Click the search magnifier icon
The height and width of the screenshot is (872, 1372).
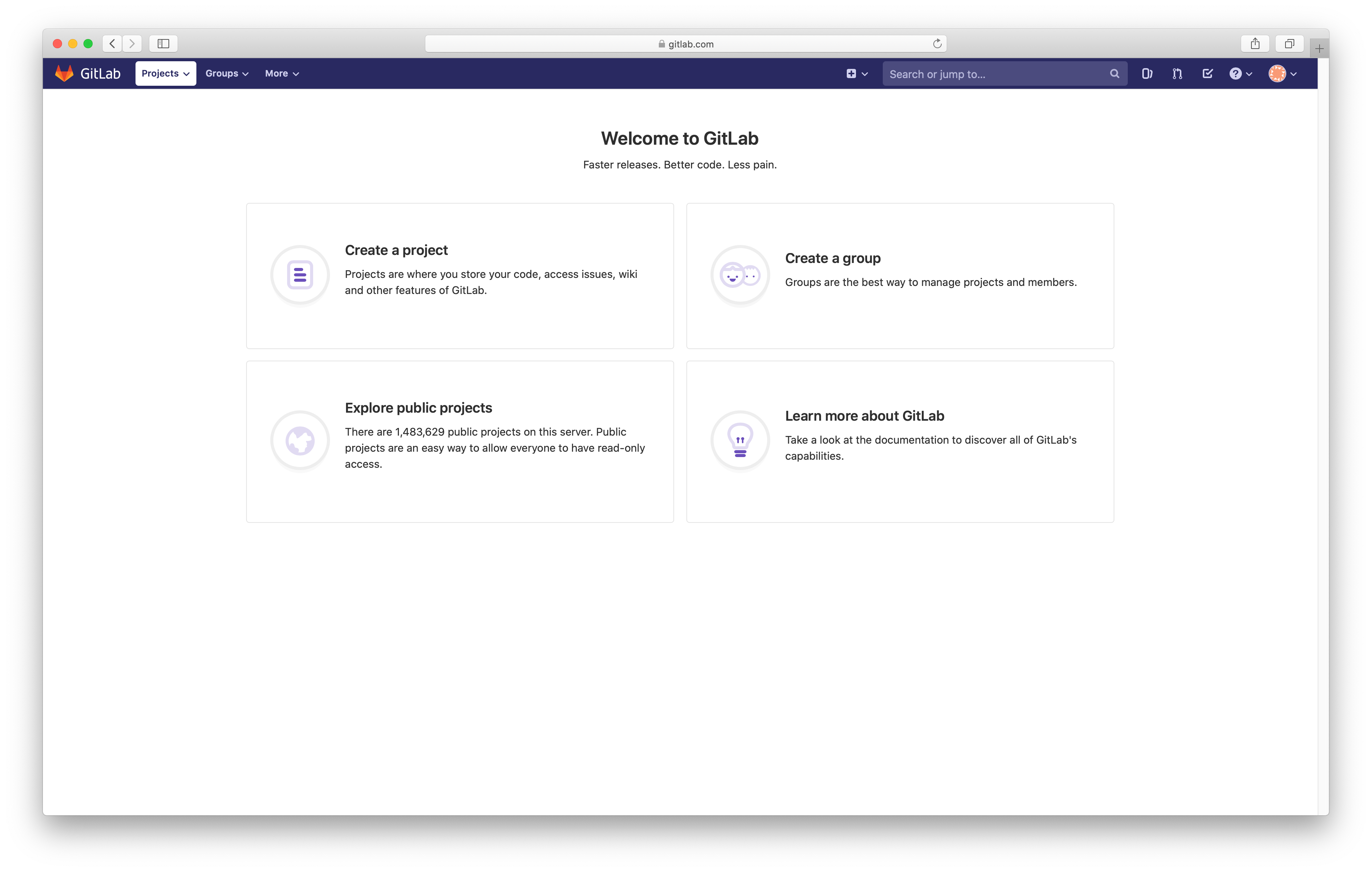tap(1114, 73)
